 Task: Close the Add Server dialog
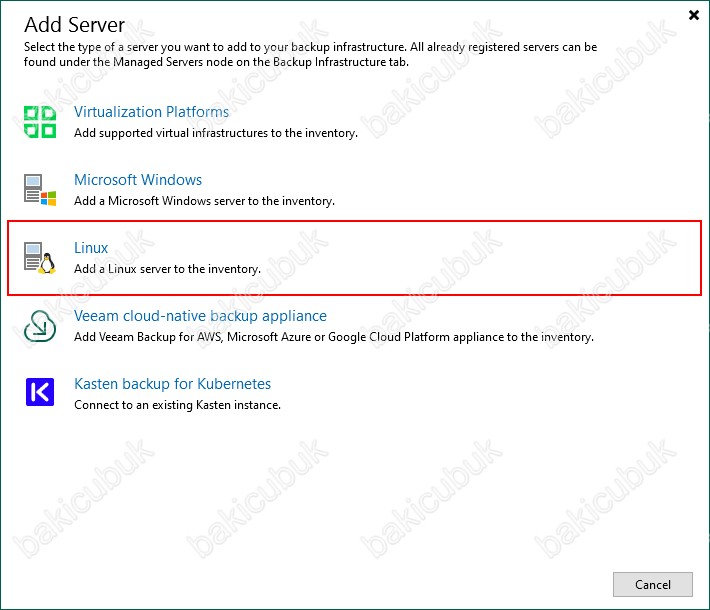click(x=693, y=15)
